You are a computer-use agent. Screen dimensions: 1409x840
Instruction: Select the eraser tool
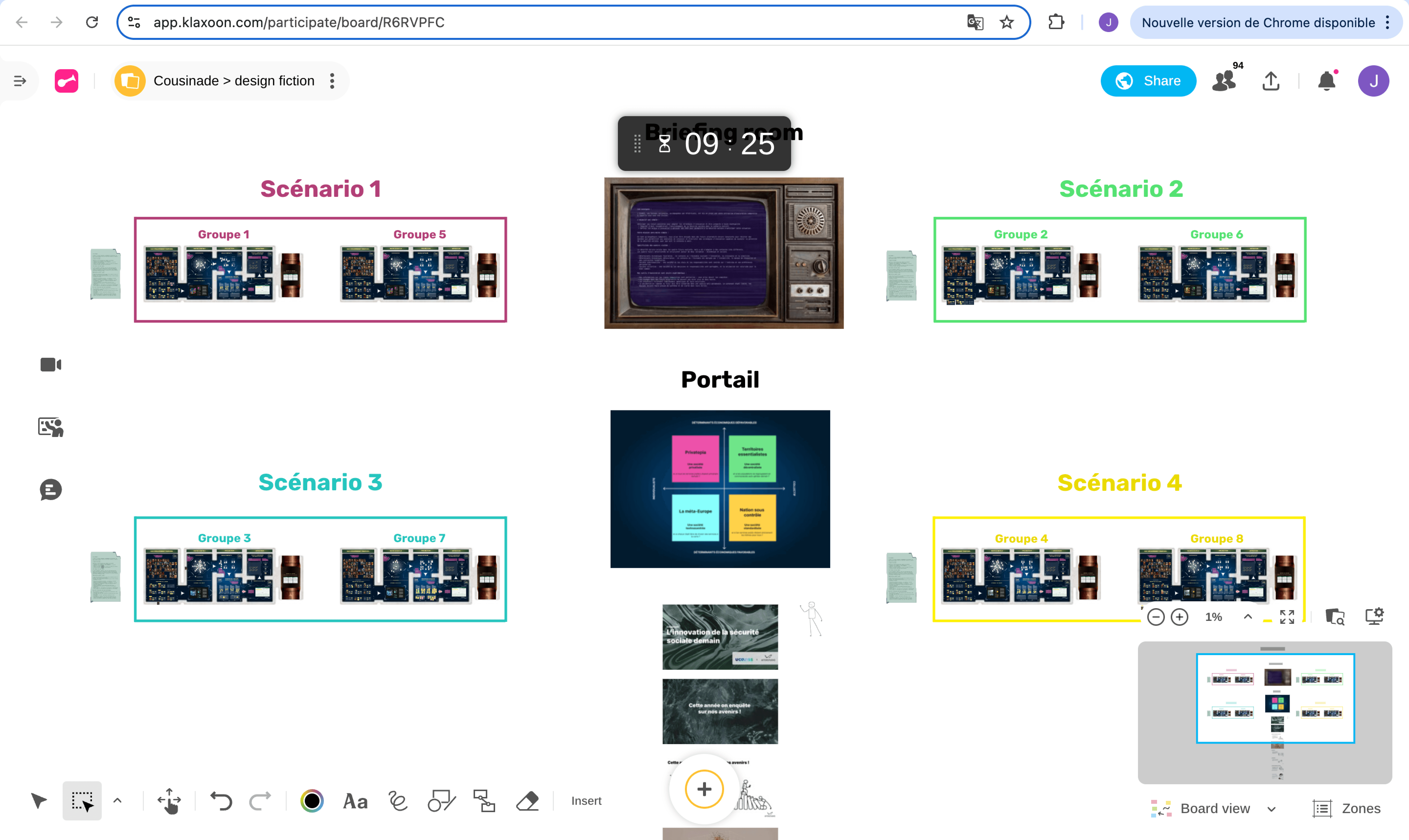528,800
